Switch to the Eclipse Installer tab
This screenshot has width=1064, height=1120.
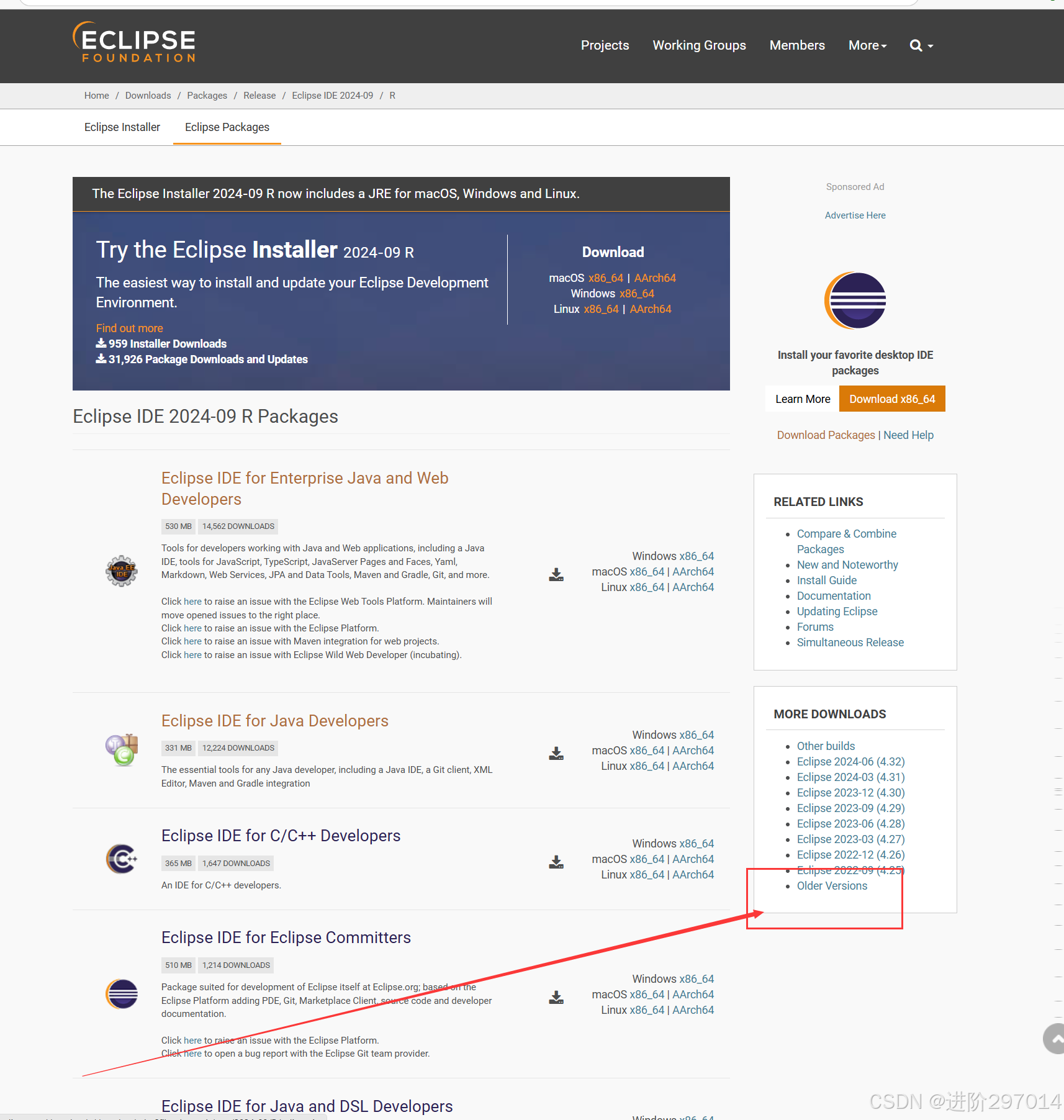pos(122,127)
